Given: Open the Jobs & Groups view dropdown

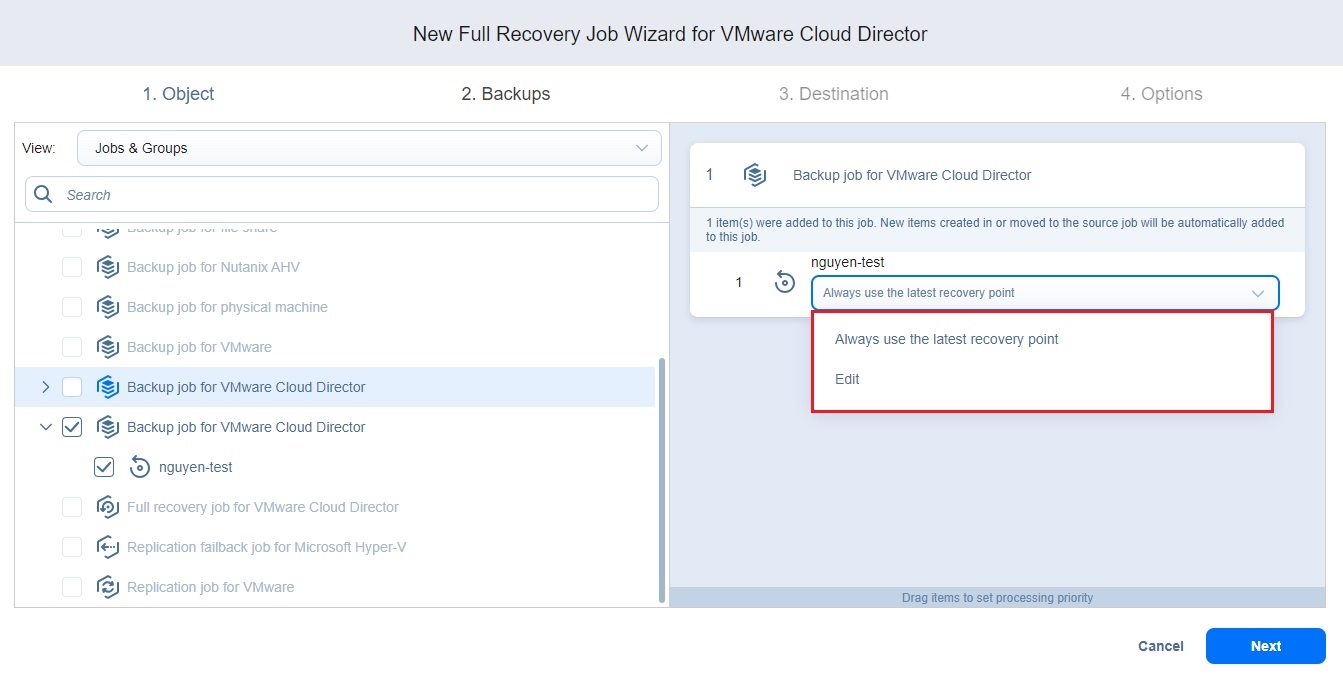Looking at the screenshot, I should (x=369, y=148).
